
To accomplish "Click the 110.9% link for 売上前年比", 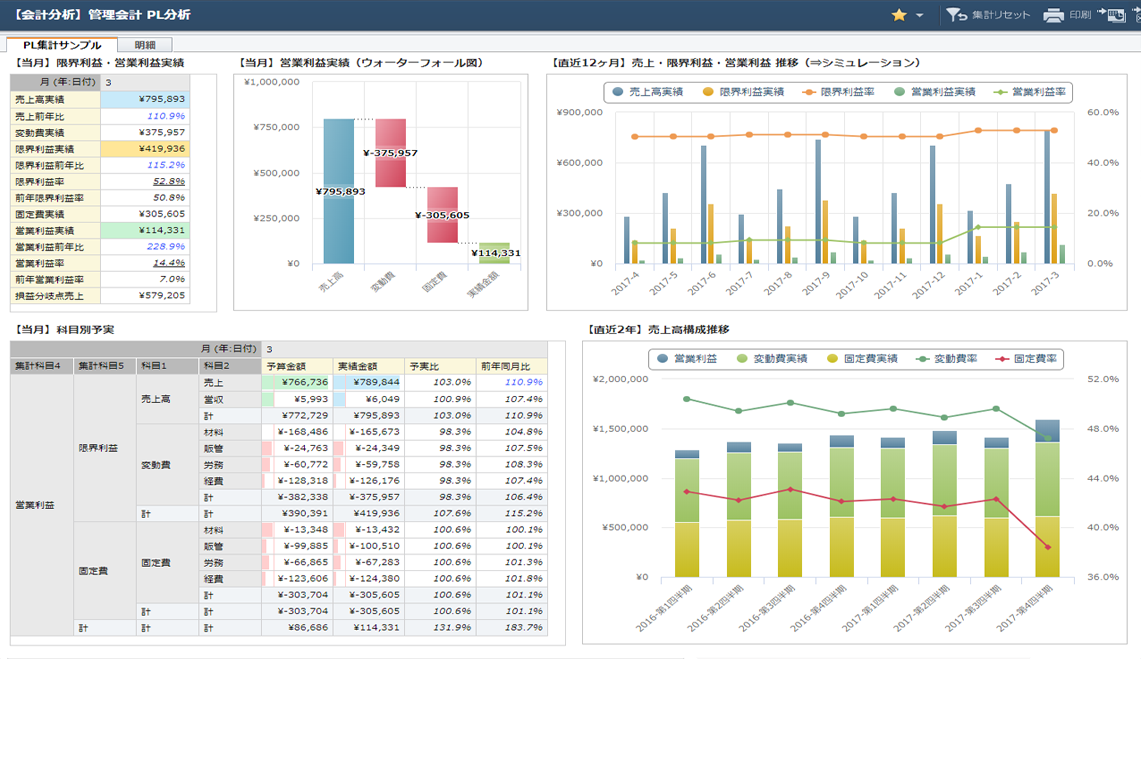I will coord(166,116).
